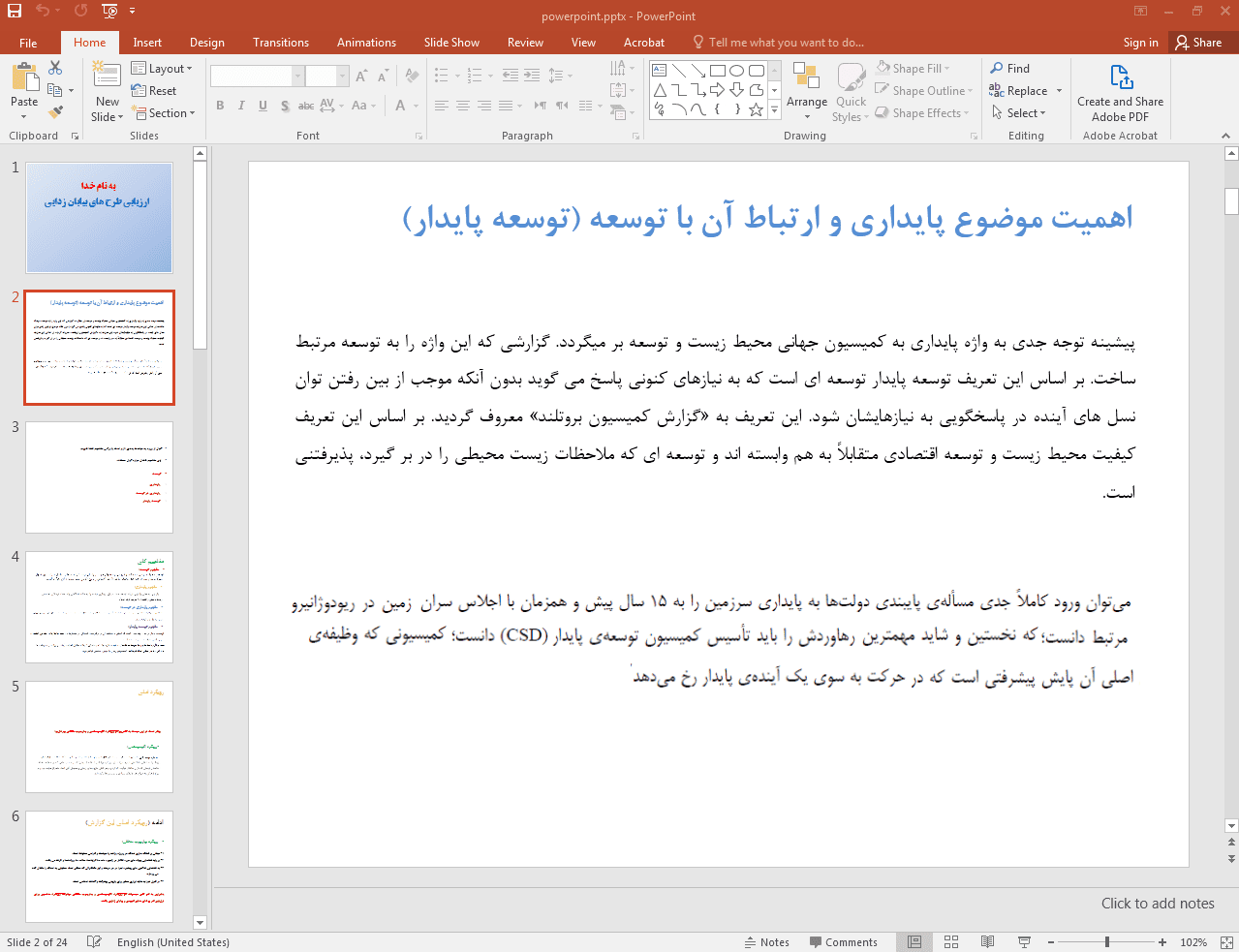Toggle the Notes pane
The height and width of the screenshot is (952, 1239).
click(766, 942)
